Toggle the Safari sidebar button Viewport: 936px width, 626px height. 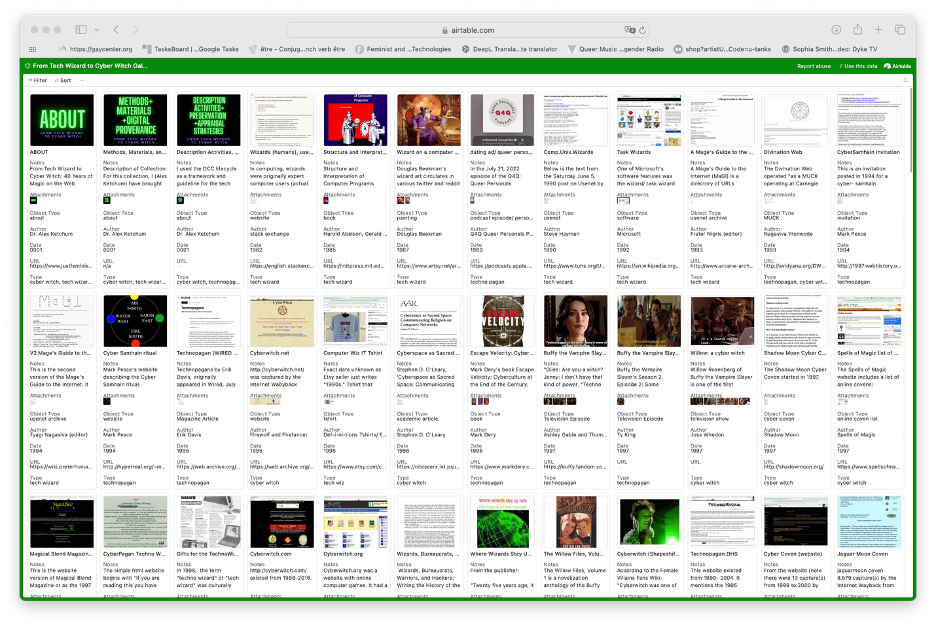click(80, 30)
